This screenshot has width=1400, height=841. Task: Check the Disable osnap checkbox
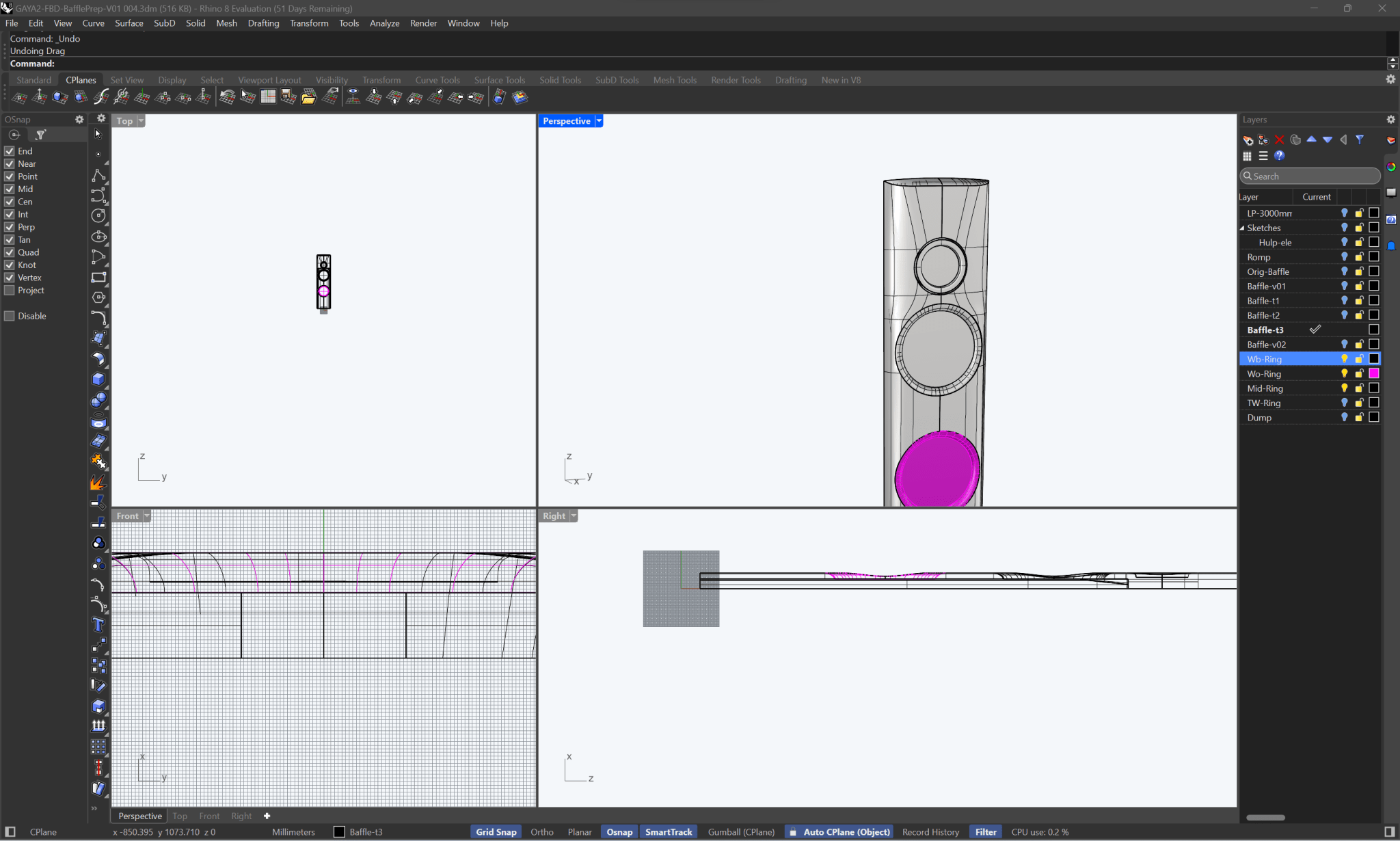coord(10,316)
